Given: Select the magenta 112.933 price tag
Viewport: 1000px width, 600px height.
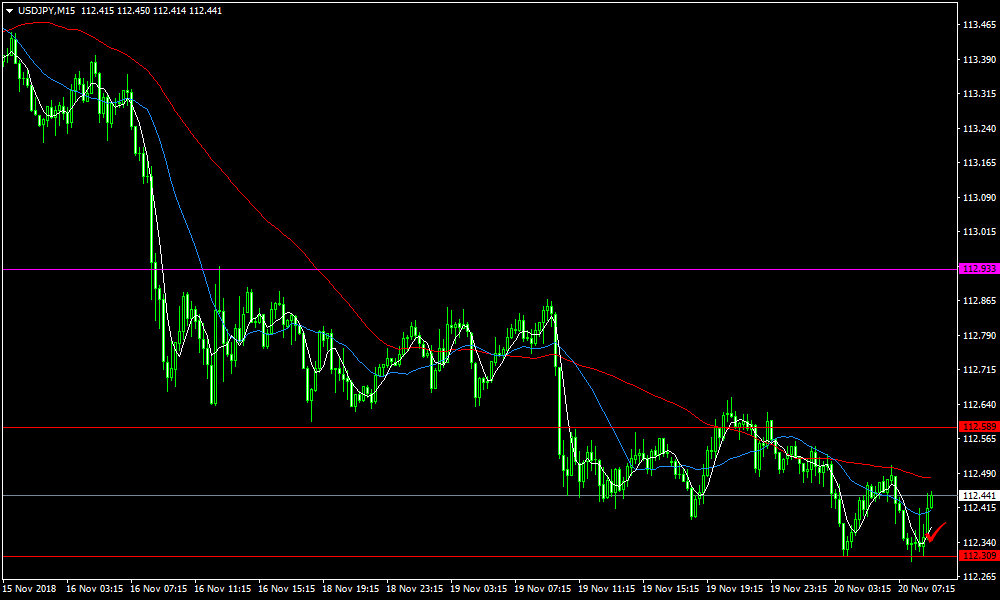Looking at the screenshot, I should pyautogui.click(x=978, y=269).
